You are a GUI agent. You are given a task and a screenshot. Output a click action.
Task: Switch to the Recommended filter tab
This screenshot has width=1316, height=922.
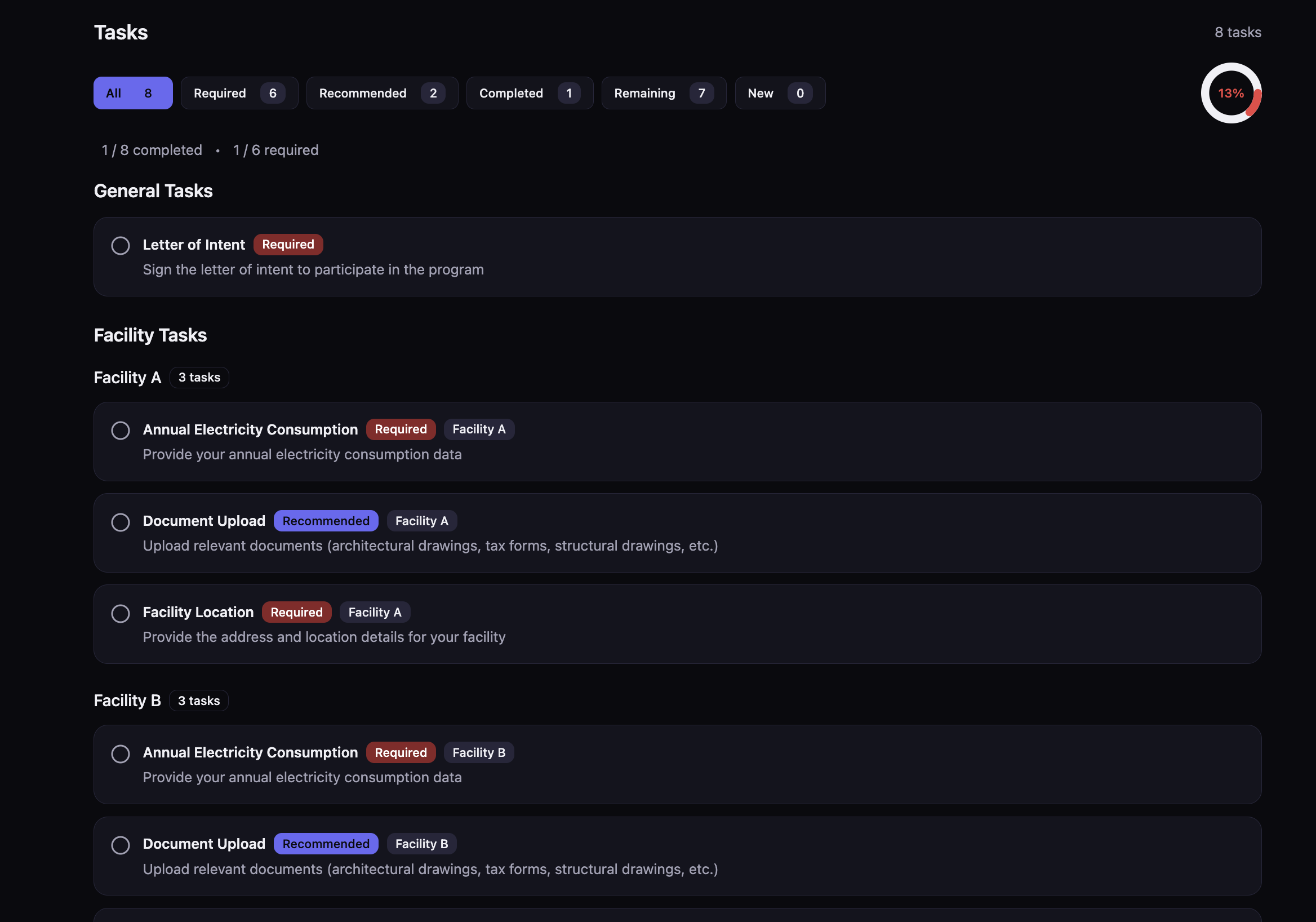pos(382,93)
